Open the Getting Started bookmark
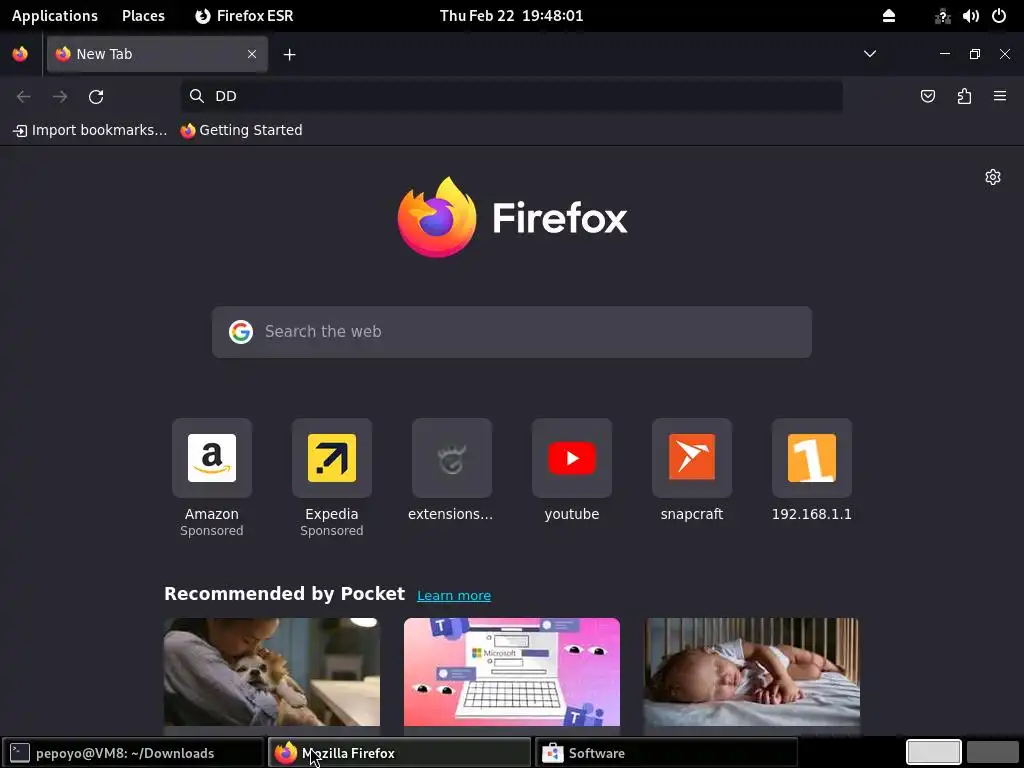This screenshot has width=1024, height=768. tap(242, 130)
